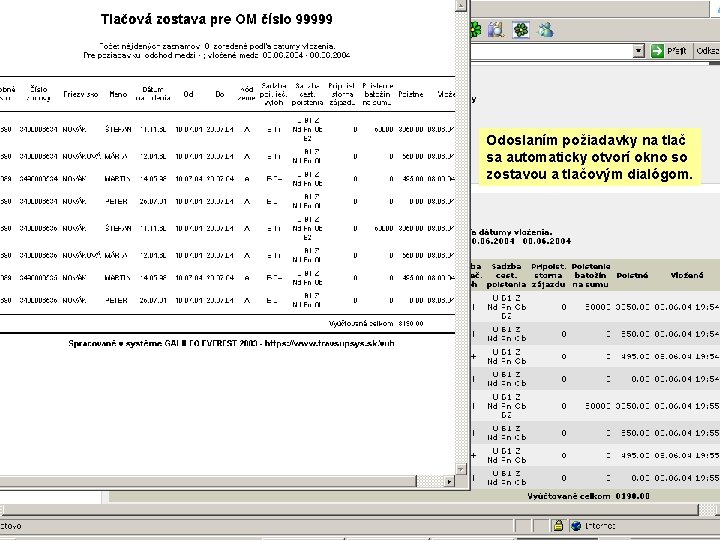Click the Meno column header in print window
The width and height of the screenshot is (720, 540).
click(118, 94)
